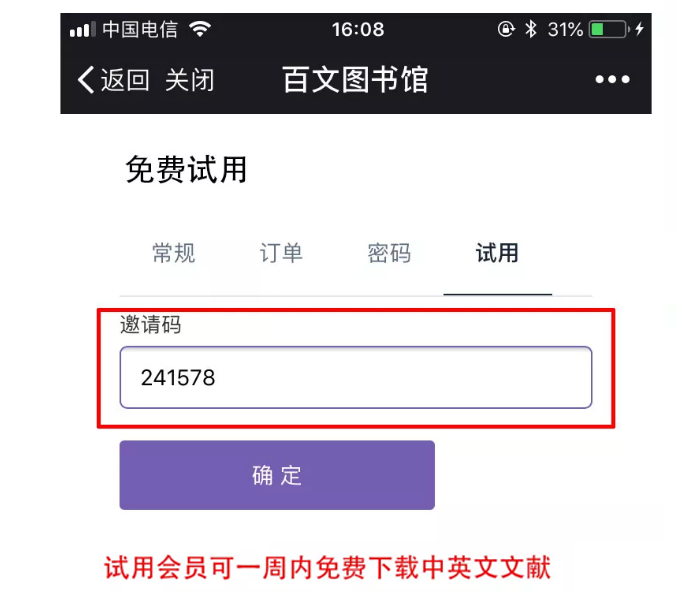
Task: Click the 确定 confirm button
Action: (277, 475)
